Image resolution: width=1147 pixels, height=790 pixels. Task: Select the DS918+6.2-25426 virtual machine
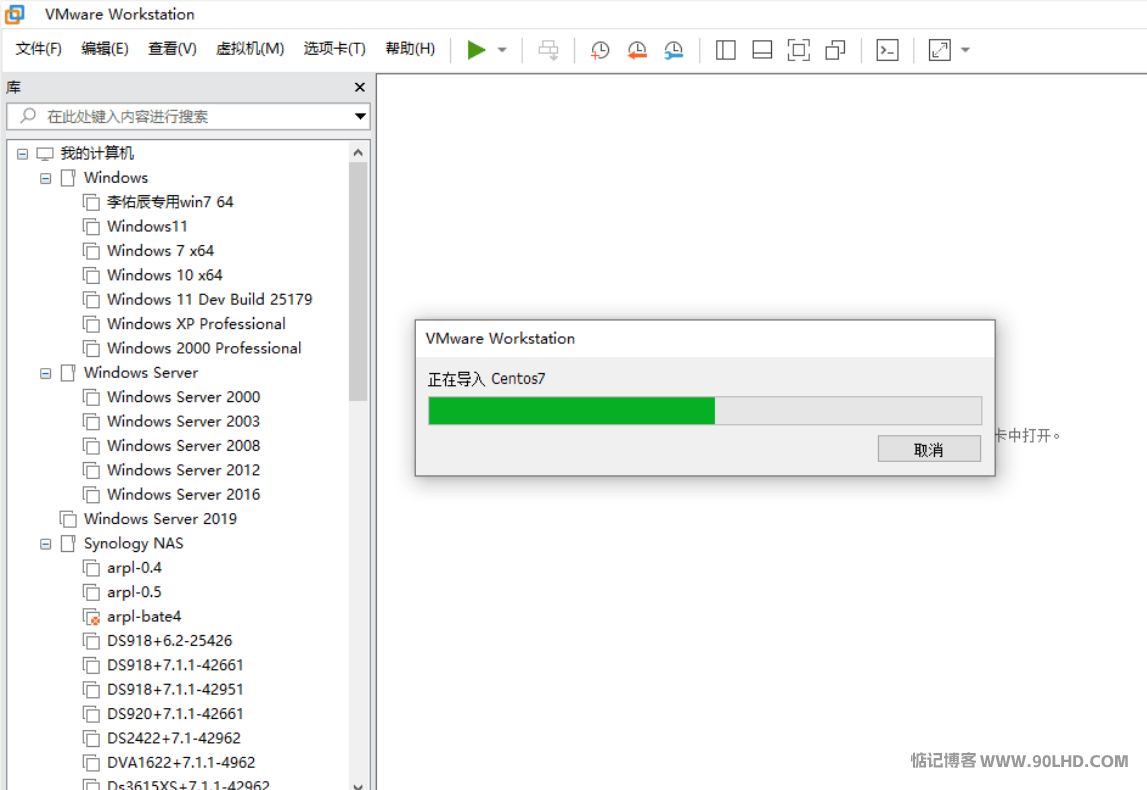click(170, 641)
